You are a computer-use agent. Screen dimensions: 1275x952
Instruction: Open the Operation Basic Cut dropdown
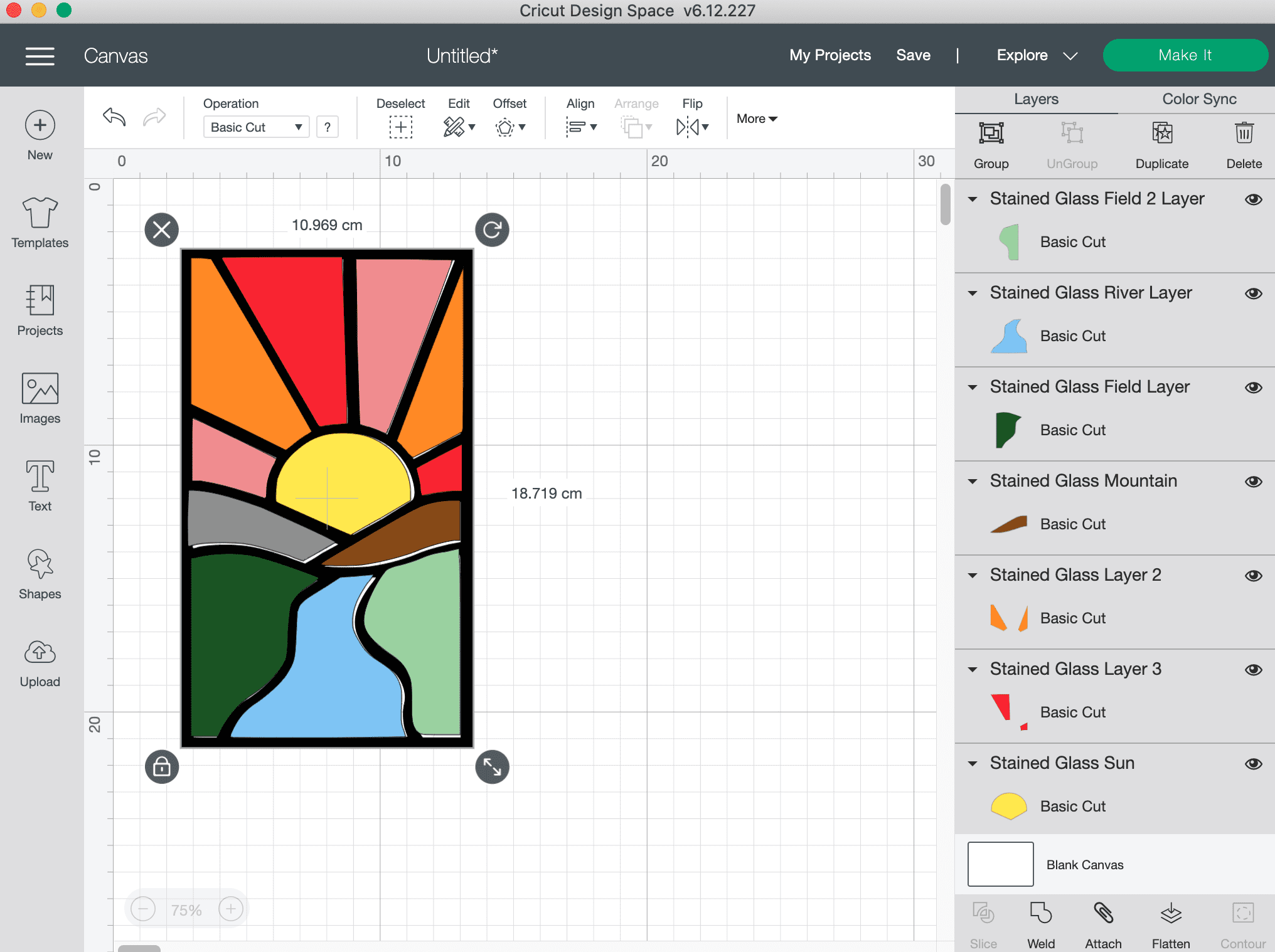pos(256,127)
